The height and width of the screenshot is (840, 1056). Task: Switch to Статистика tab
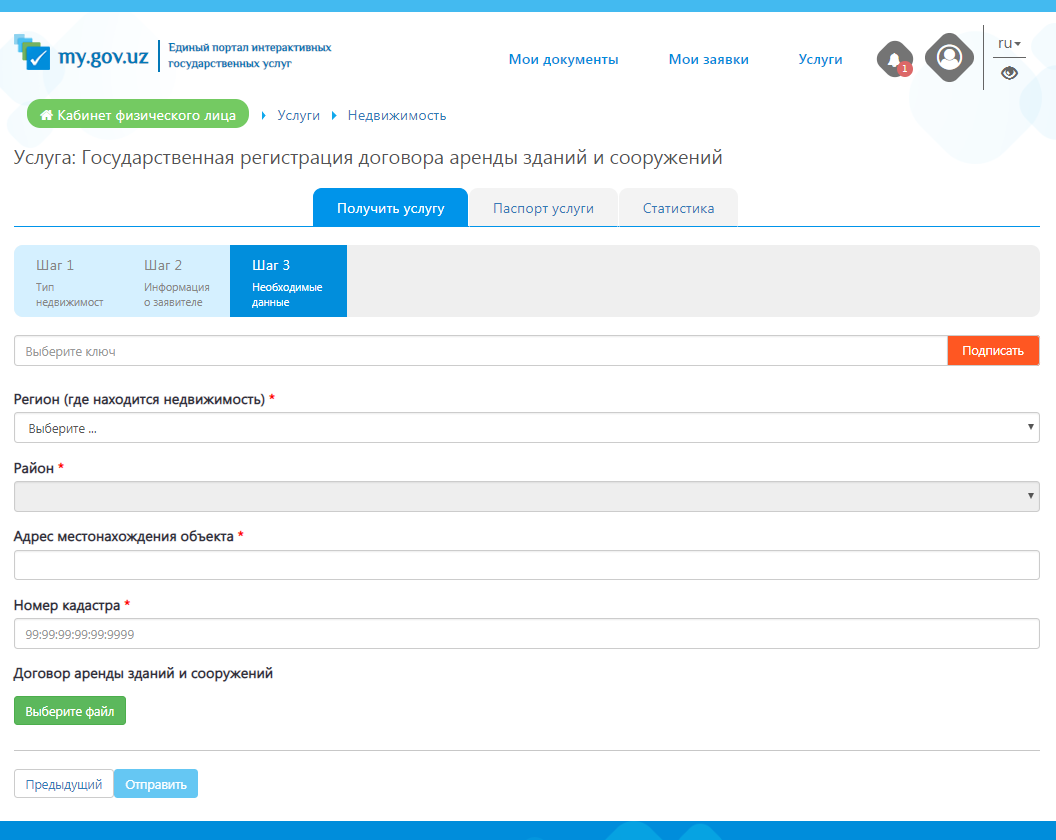(x=678, y=208)
